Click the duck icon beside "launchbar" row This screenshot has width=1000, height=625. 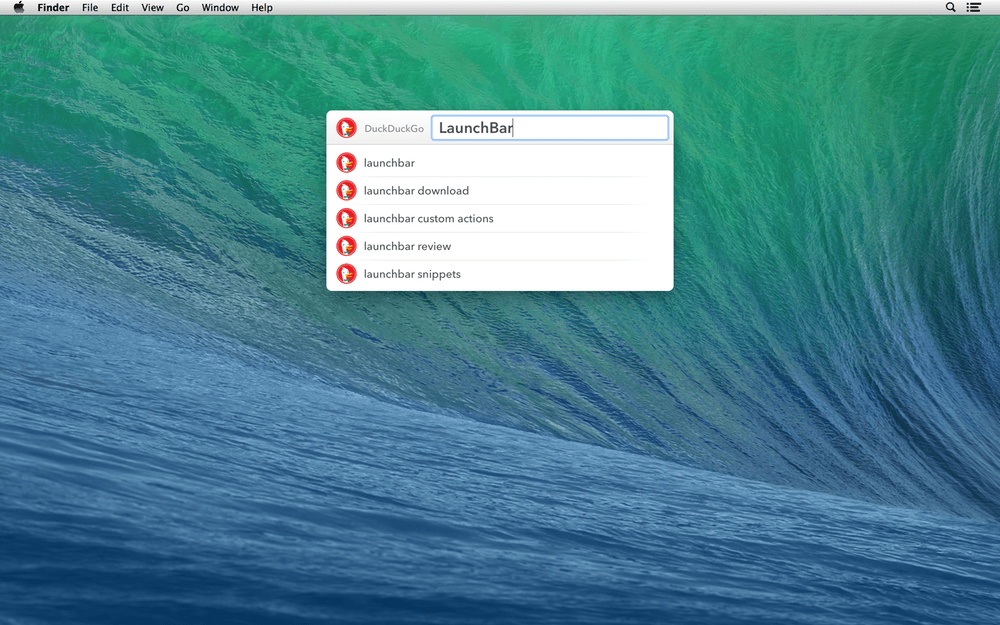tap(346, 163)
